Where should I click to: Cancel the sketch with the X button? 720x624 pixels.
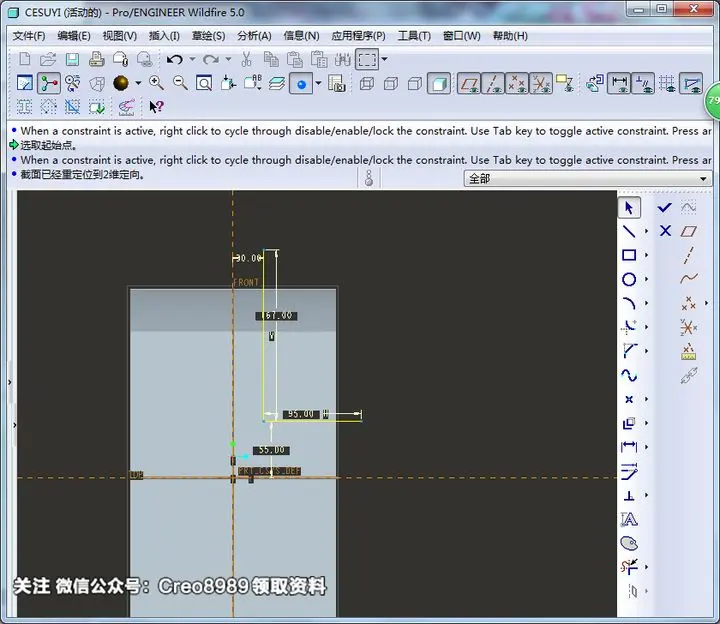(665, 230)
